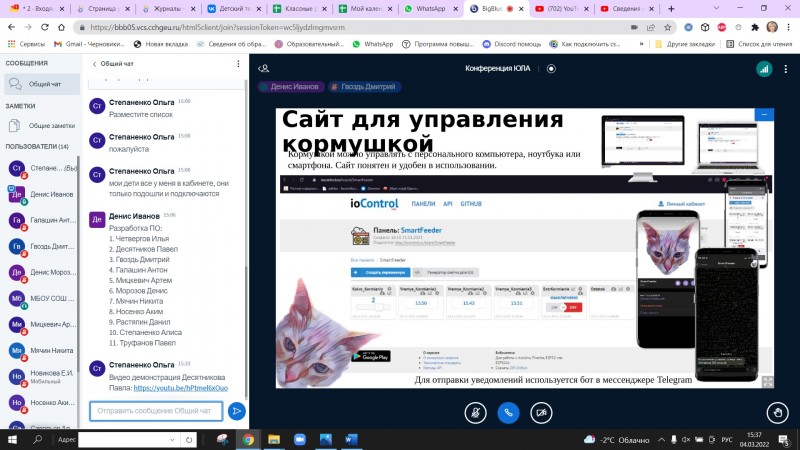Open the connection status indicator
This screenshot has height=450, width=800.
(x=764, y=68)
